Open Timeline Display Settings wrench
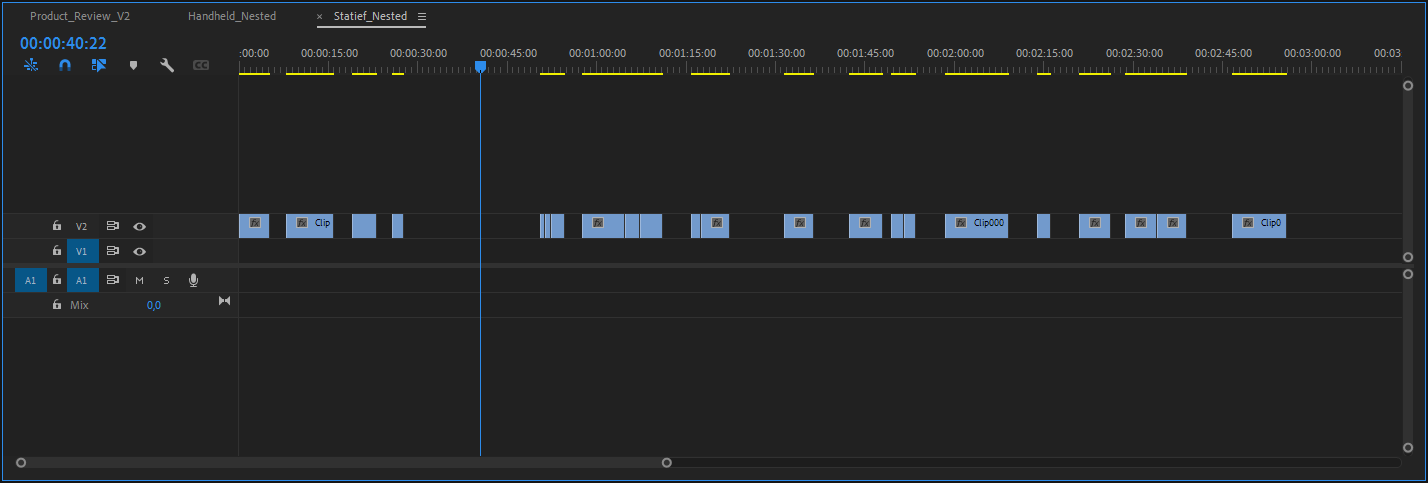The image size is (1428, 483). click(167, 65)
